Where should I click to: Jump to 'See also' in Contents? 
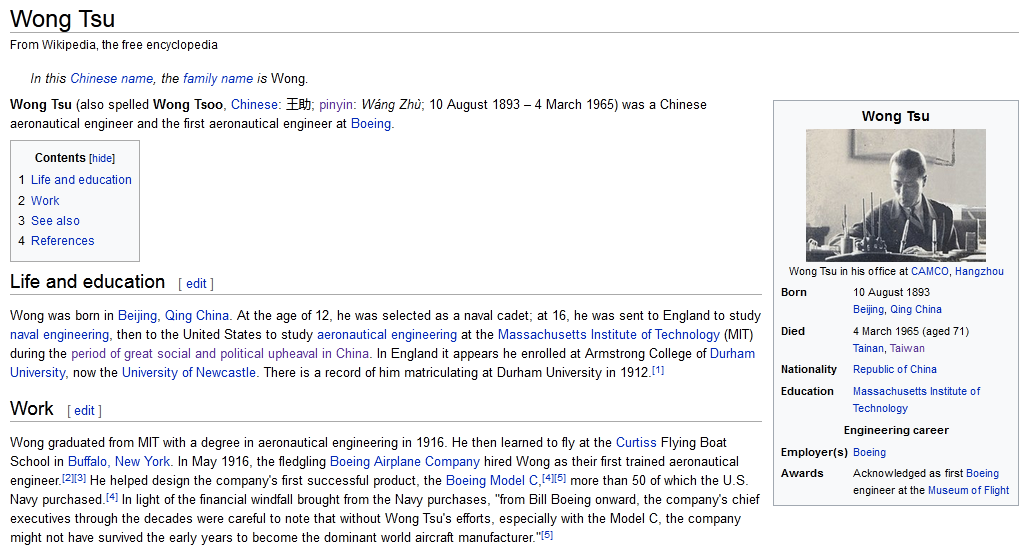coord(55,220)
